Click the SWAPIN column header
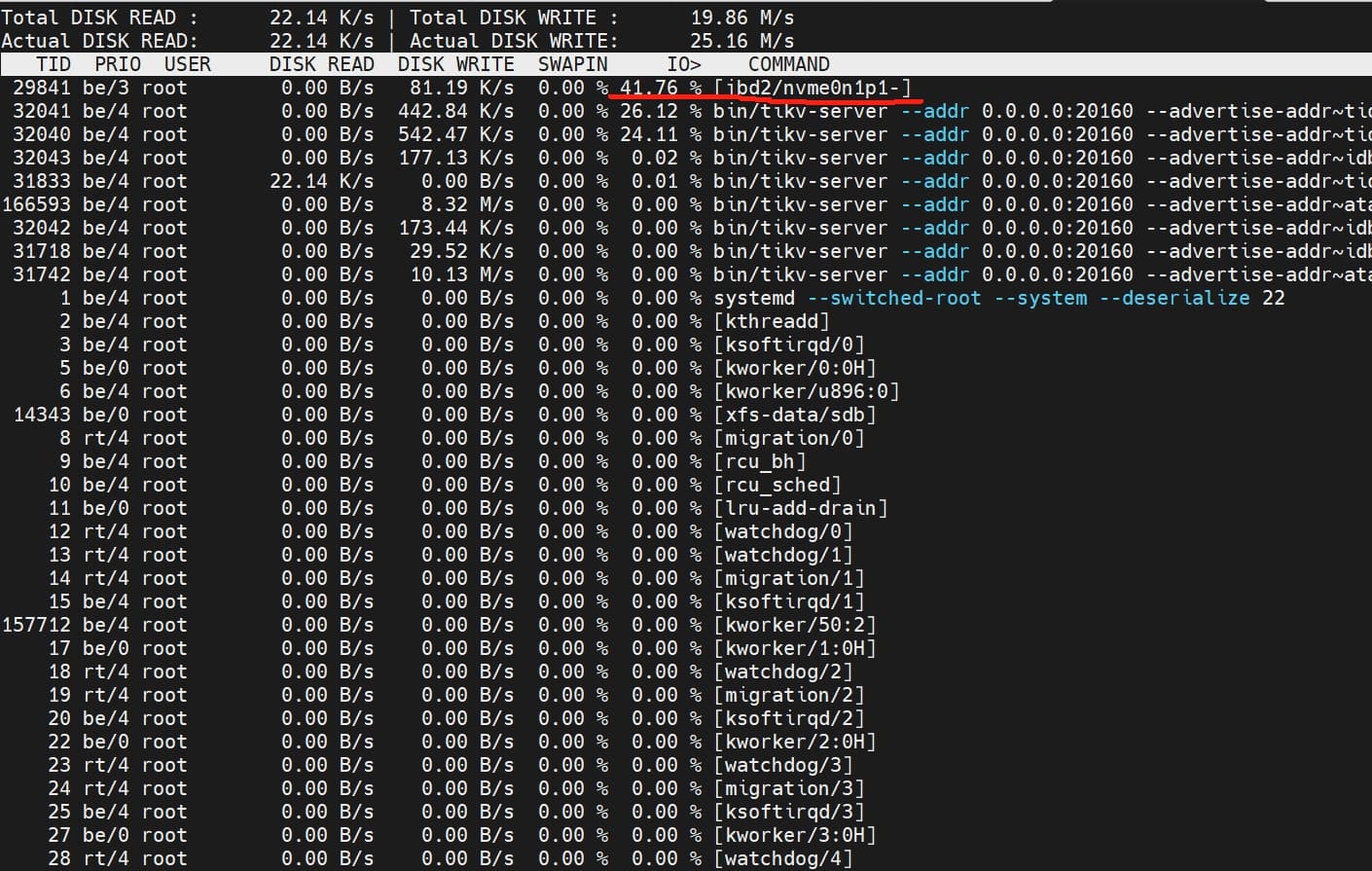1372x871 pixels. tap(573, 64)
